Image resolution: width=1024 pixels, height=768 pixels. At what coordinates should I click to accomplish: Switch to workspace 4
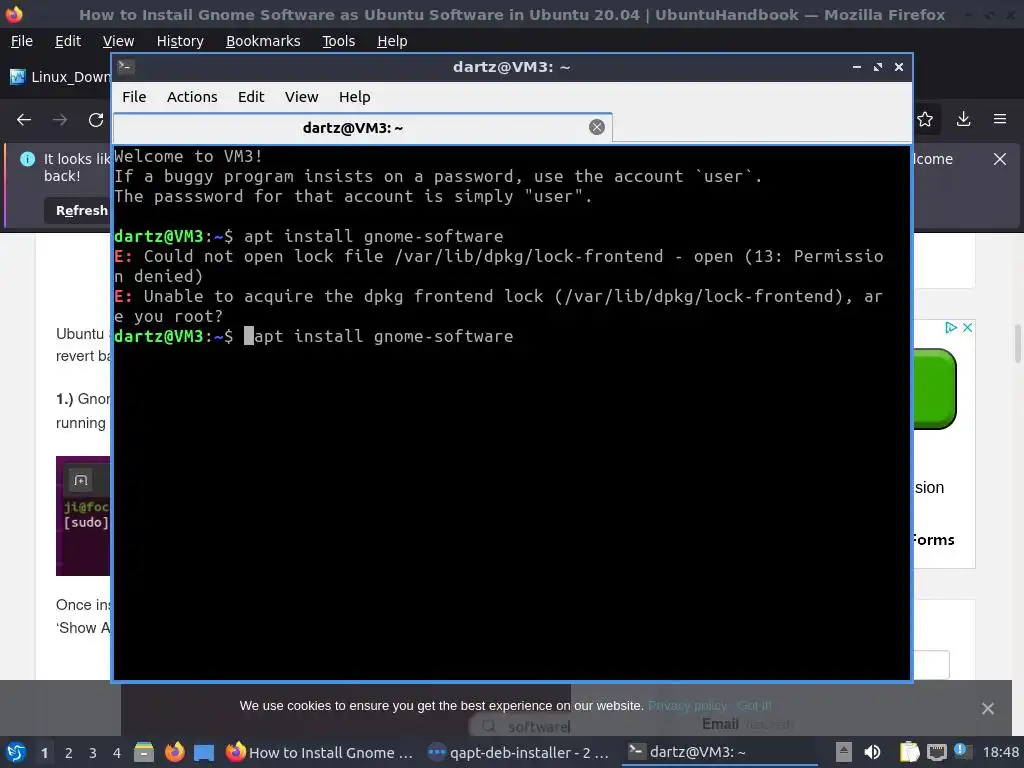[x=117, y=753]
